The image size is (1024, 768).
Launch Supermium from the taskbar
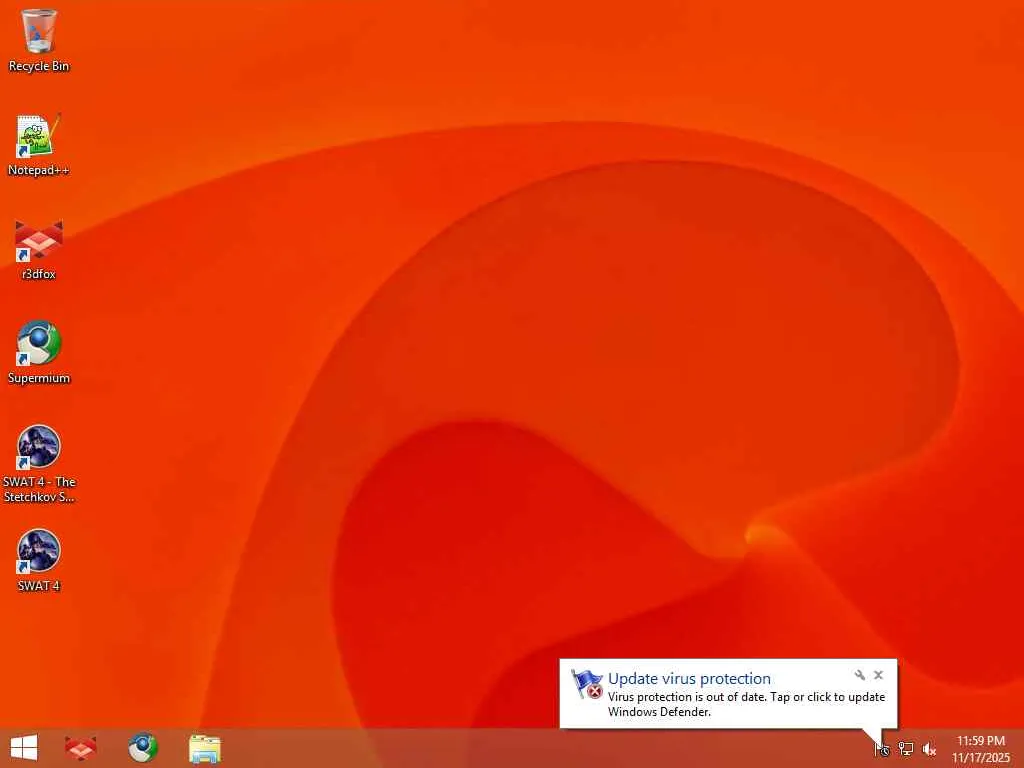143,748
